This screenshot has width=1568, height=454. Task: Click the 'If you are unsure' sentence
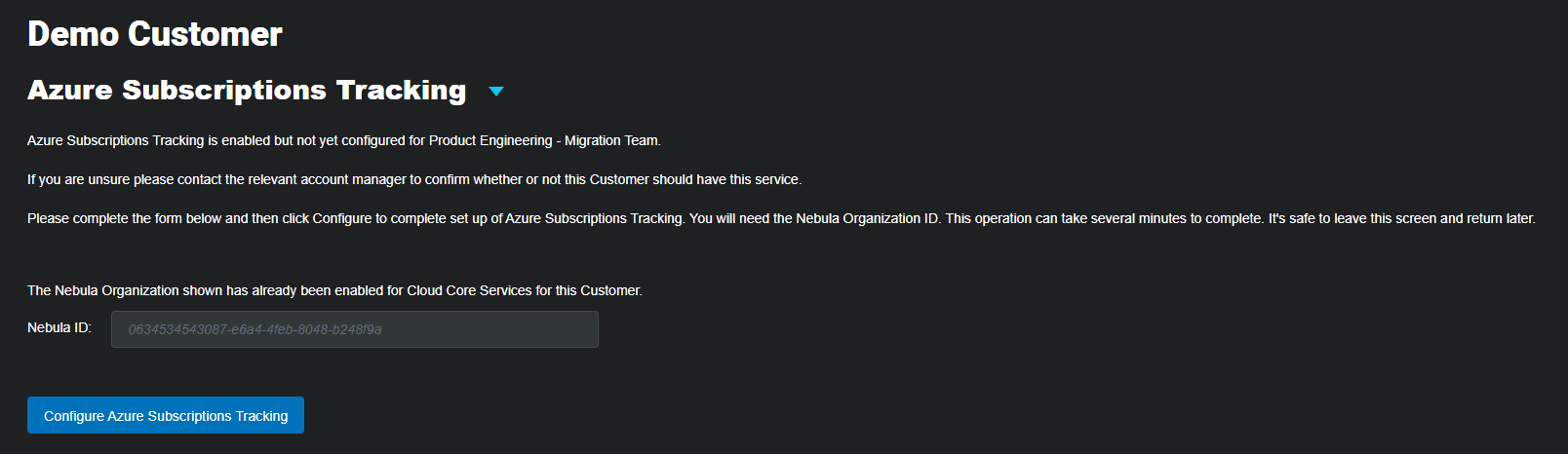click(414, 179)
